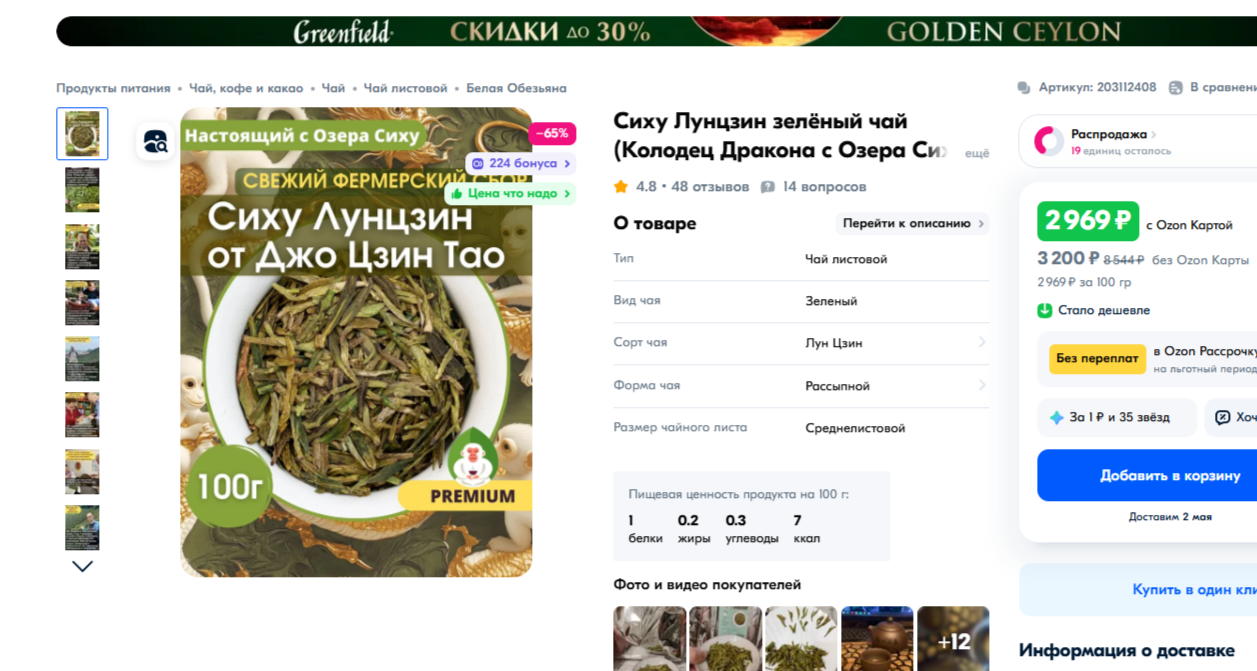
Task: Expand the Форма чая Рассыпной row
Action: (x=801, y=386)
